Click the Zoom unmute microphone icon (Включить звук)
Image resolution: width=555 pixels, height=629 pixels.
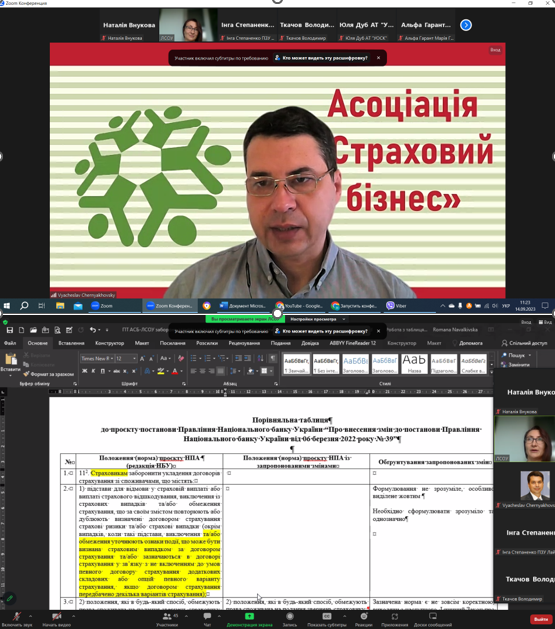[x=17, y=617]
